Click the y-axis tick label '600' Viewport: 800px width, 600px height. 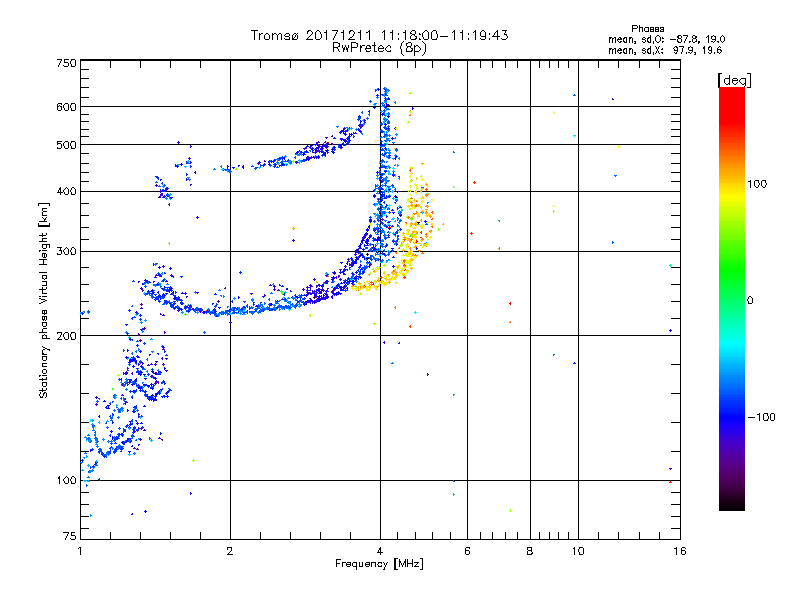(x=66, y=107)
